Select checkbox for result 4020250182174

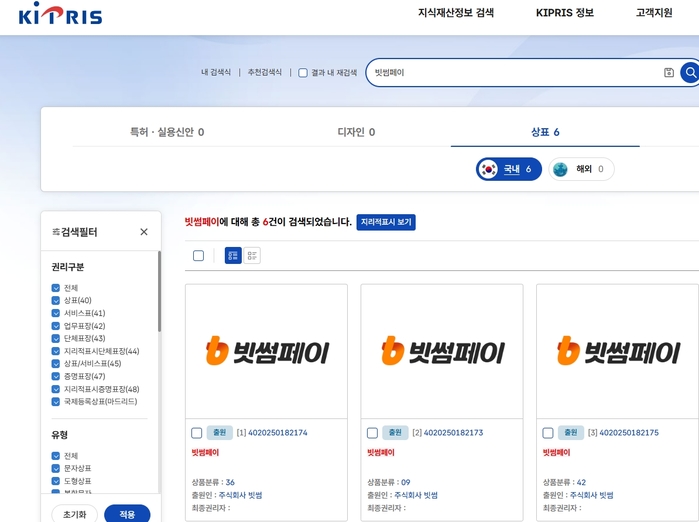tap(196, 433)
